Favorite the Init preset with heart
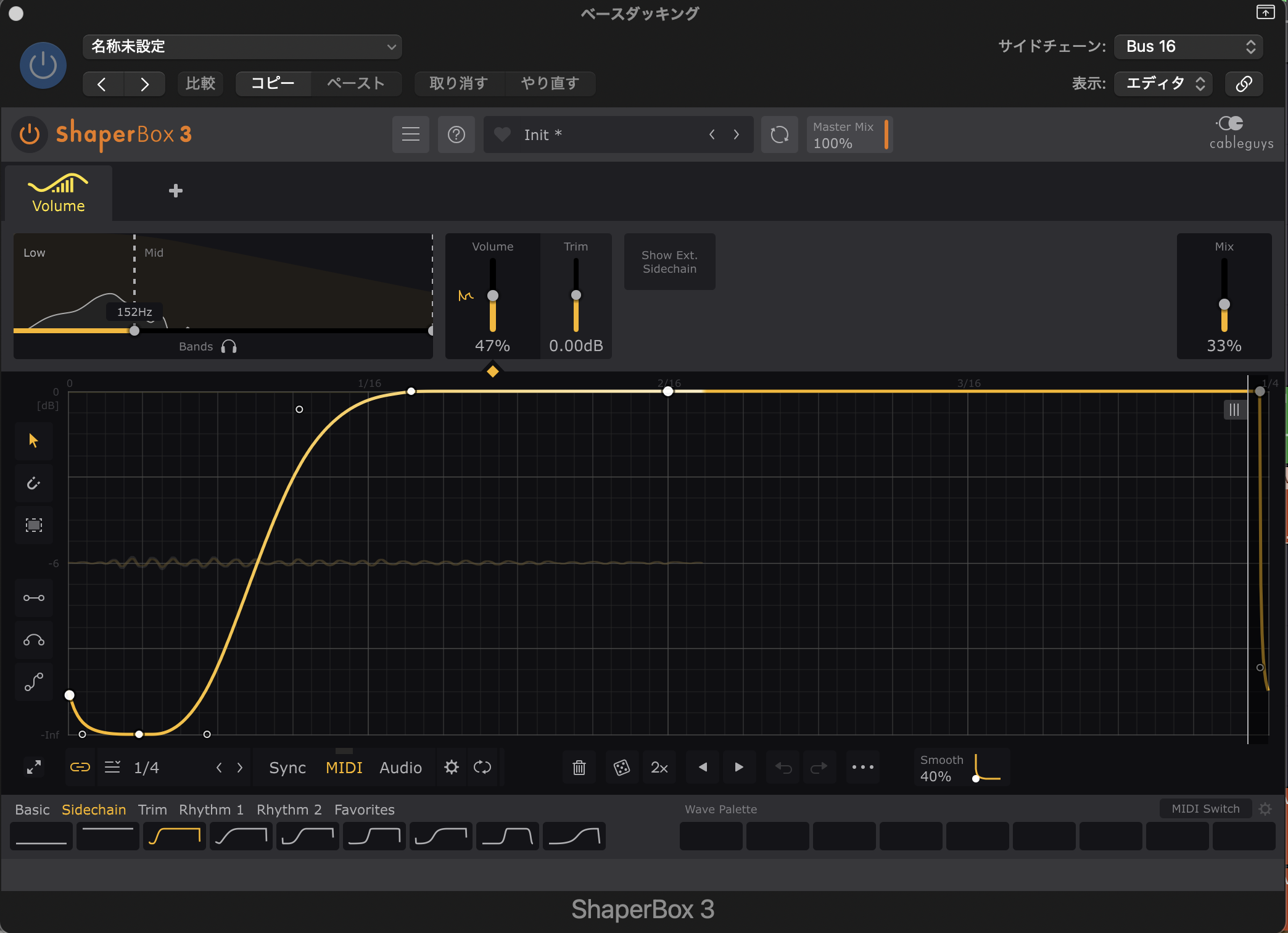This screenshot has height=933, width=1288. click(x=502, y=134)
